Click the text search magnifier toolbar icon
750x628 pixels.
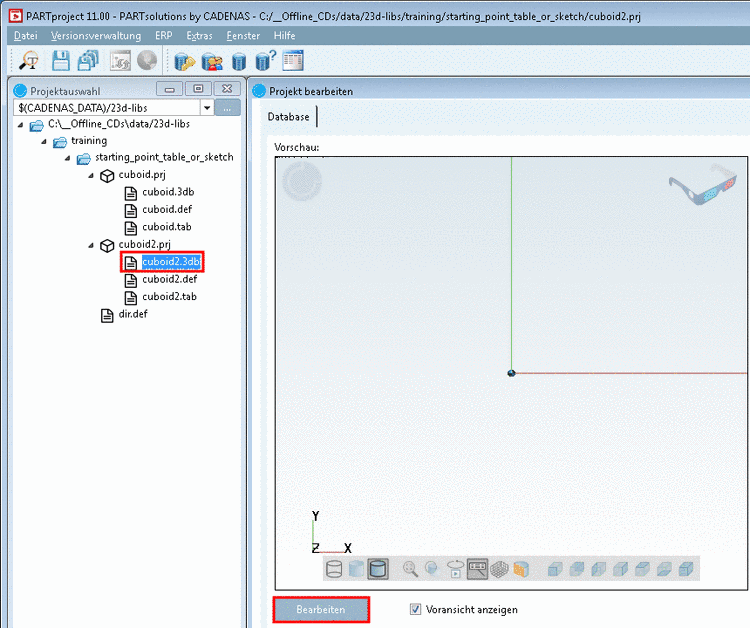point(29,61)
